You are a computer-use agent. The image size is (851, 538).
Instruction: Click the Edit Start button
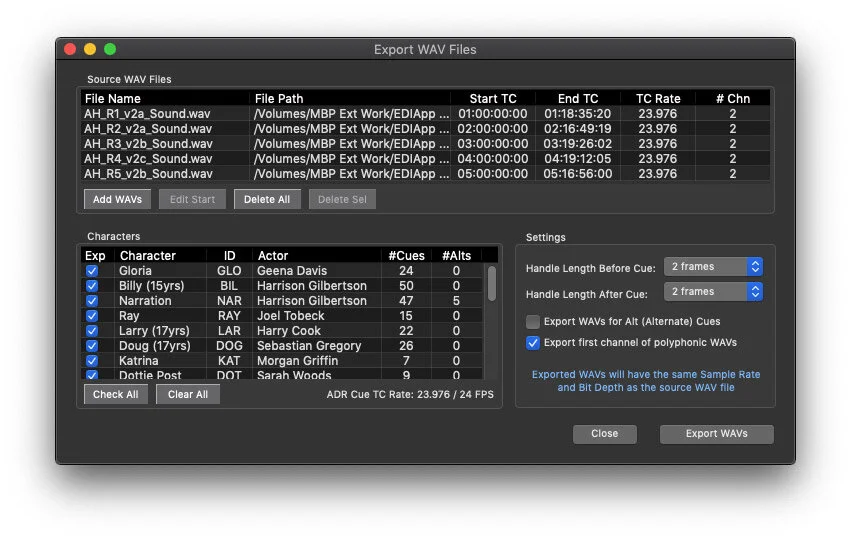pos(192,199)
